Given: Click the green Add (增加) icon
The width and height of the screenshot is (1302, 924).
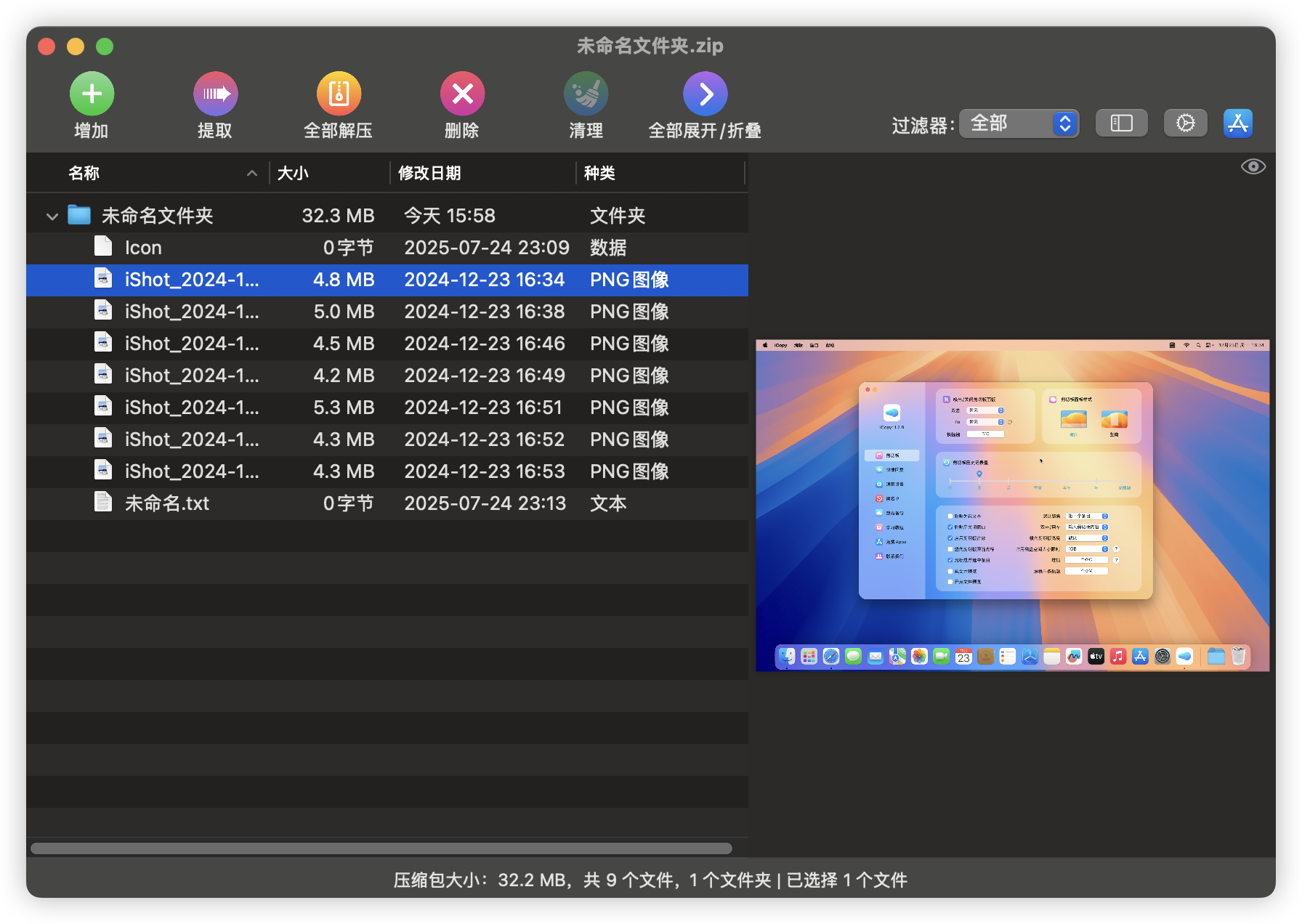Looking at the screenshot, I should point(92,94).
